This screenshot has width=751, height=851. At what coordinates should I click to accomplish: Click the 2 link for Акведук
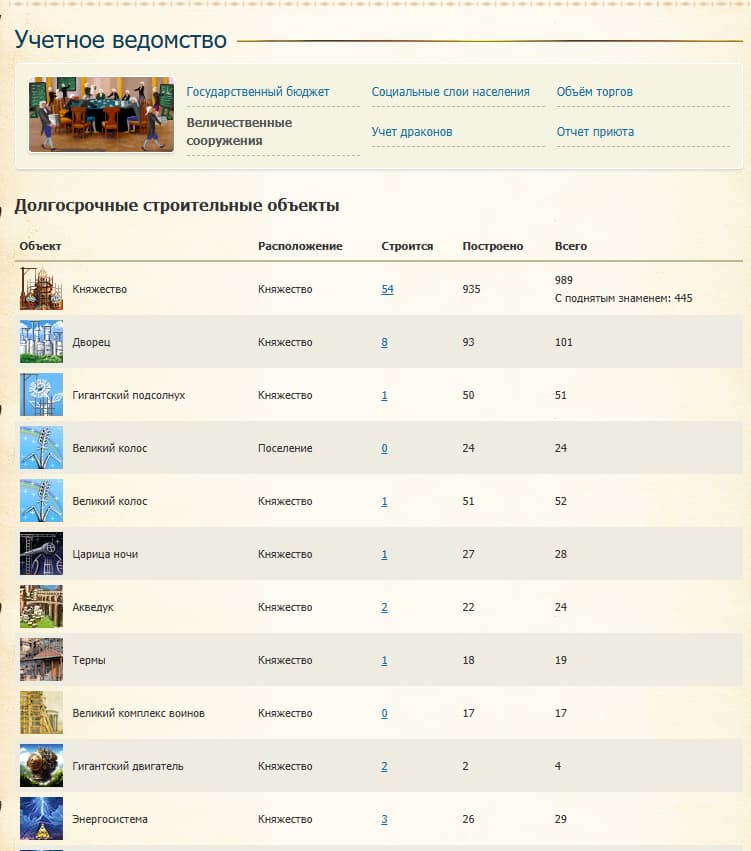[x=384, y=607]
